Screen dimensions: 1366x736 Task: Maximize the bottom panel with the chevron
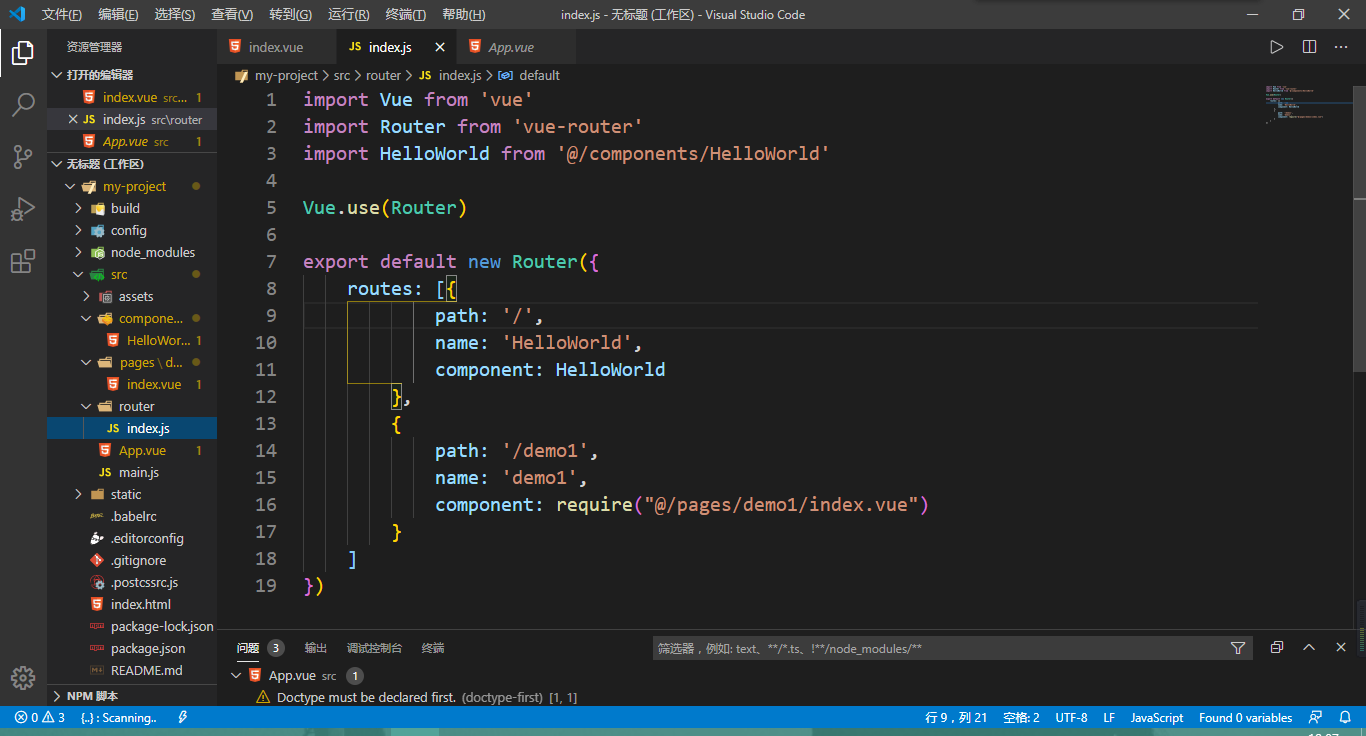[1309, 648]
